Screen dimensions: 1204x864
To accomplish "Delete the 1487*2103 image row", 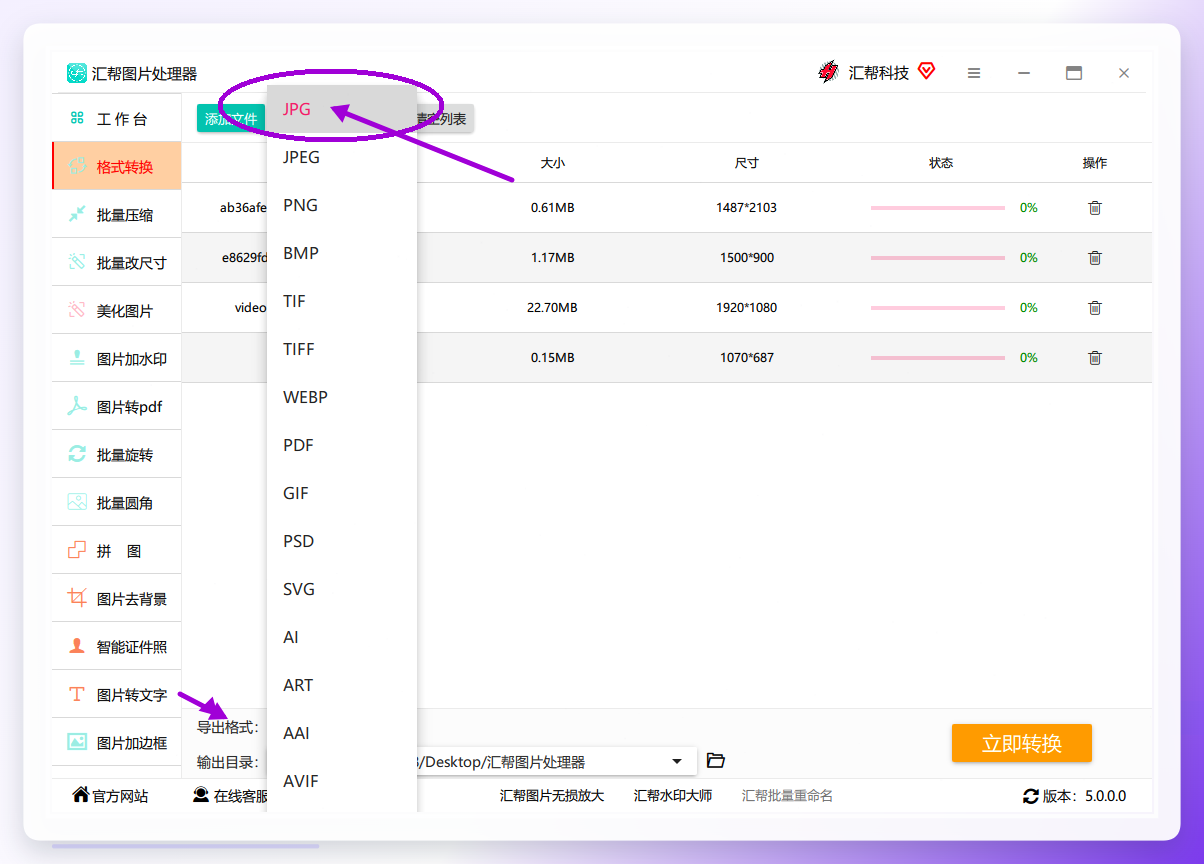I will coord(1095,208).
